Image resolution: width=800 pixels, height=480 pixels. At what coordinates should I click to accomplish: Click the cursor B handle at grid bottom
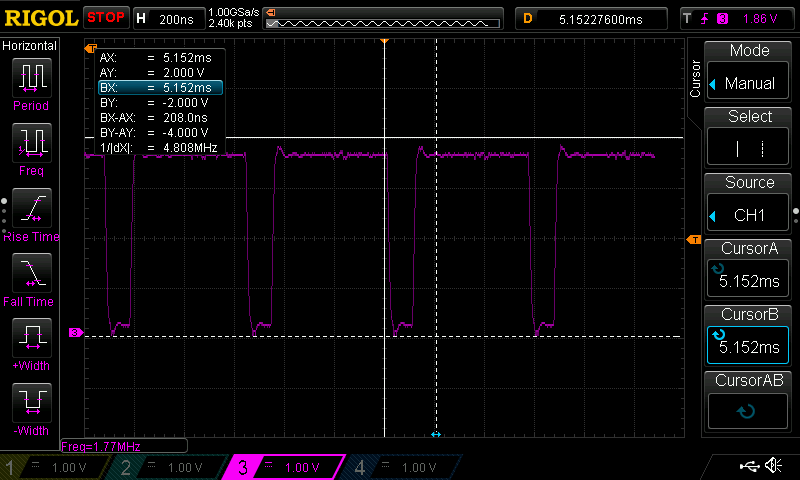436,434
